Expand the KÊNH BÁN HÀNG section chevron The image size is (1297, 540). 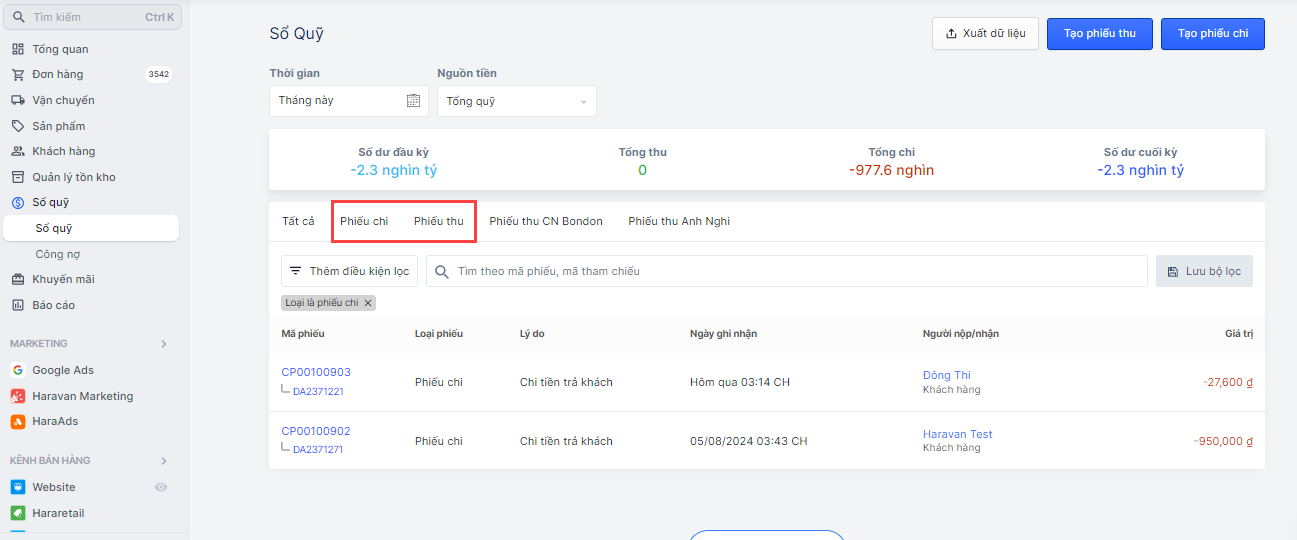[164, 461]
